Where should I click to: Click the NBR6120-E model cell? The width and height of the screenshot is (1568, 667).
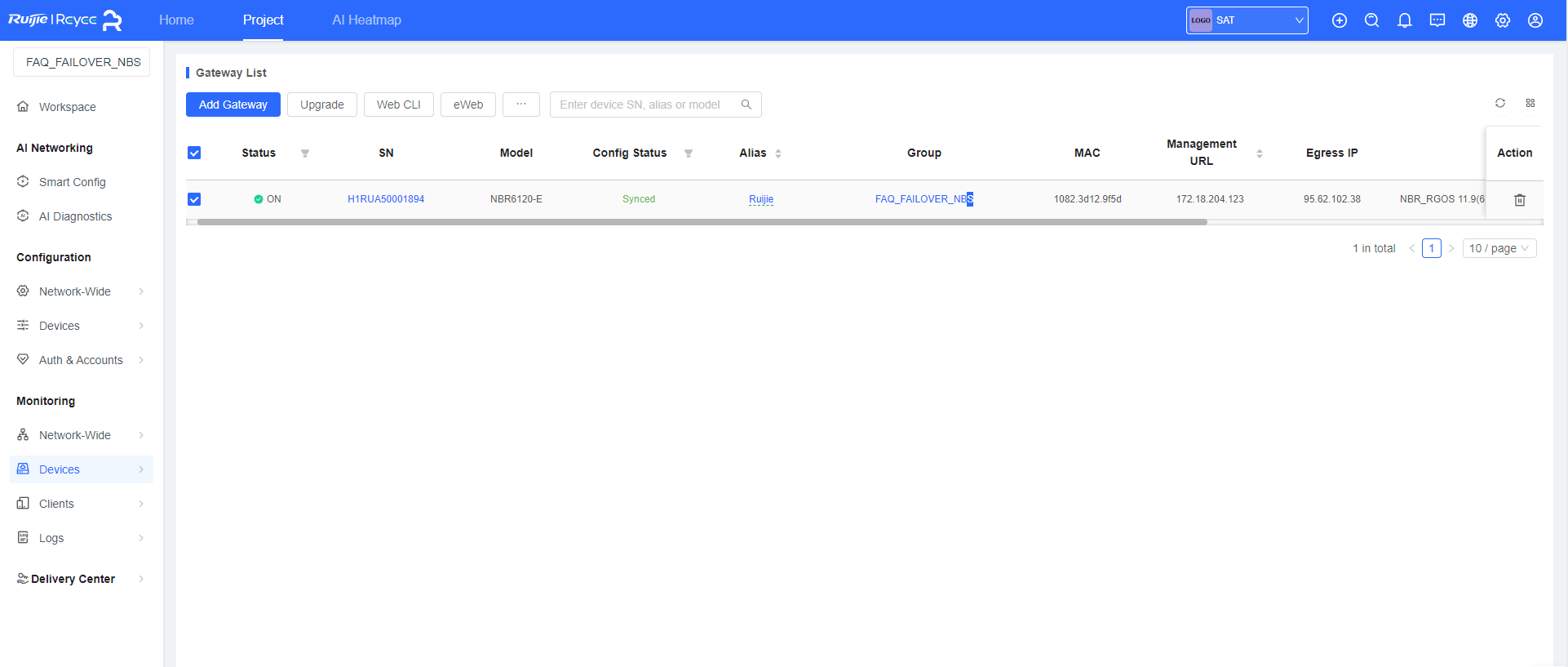pyautogui.click(x=516, y=199)
